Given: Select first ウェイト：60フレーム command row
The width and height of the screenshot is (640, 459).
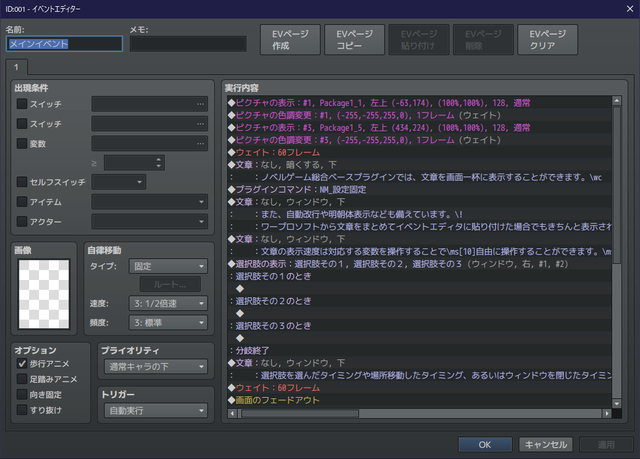Looking at the screenshot, I should [x=419, y=152].
